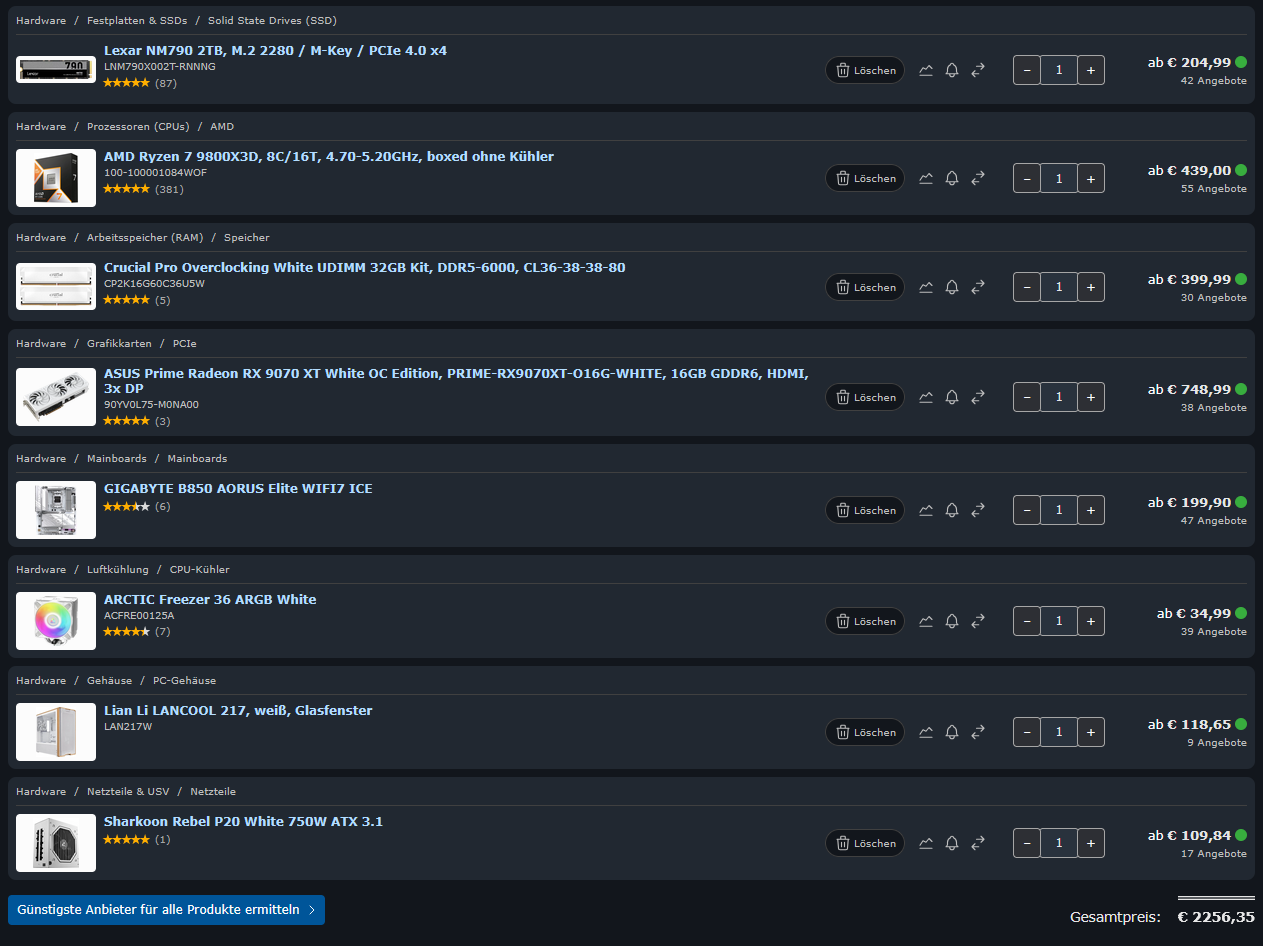Click swap arrows icon for ARCTIC Freezer 36
Image resolution: width=1263 pixels, height=946 pixels.
[978, 621]
